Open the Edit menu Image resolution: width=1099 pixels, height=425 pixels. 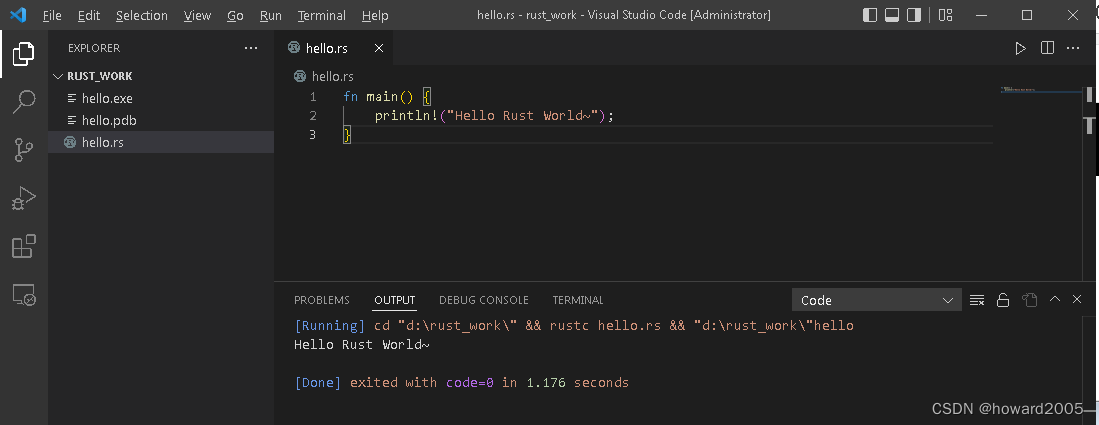tap(89, 15)
